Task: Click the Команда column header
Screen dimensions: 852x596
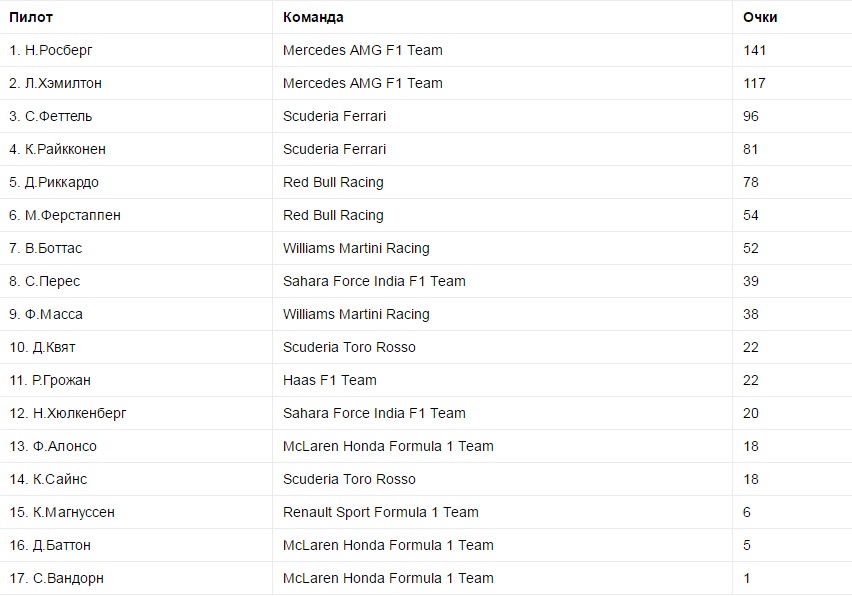Action: 313,17
